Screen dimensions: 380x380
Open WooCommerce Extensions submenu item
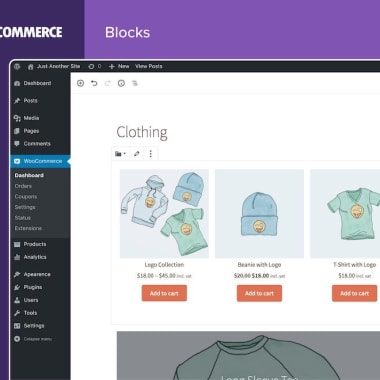(28, 228)
